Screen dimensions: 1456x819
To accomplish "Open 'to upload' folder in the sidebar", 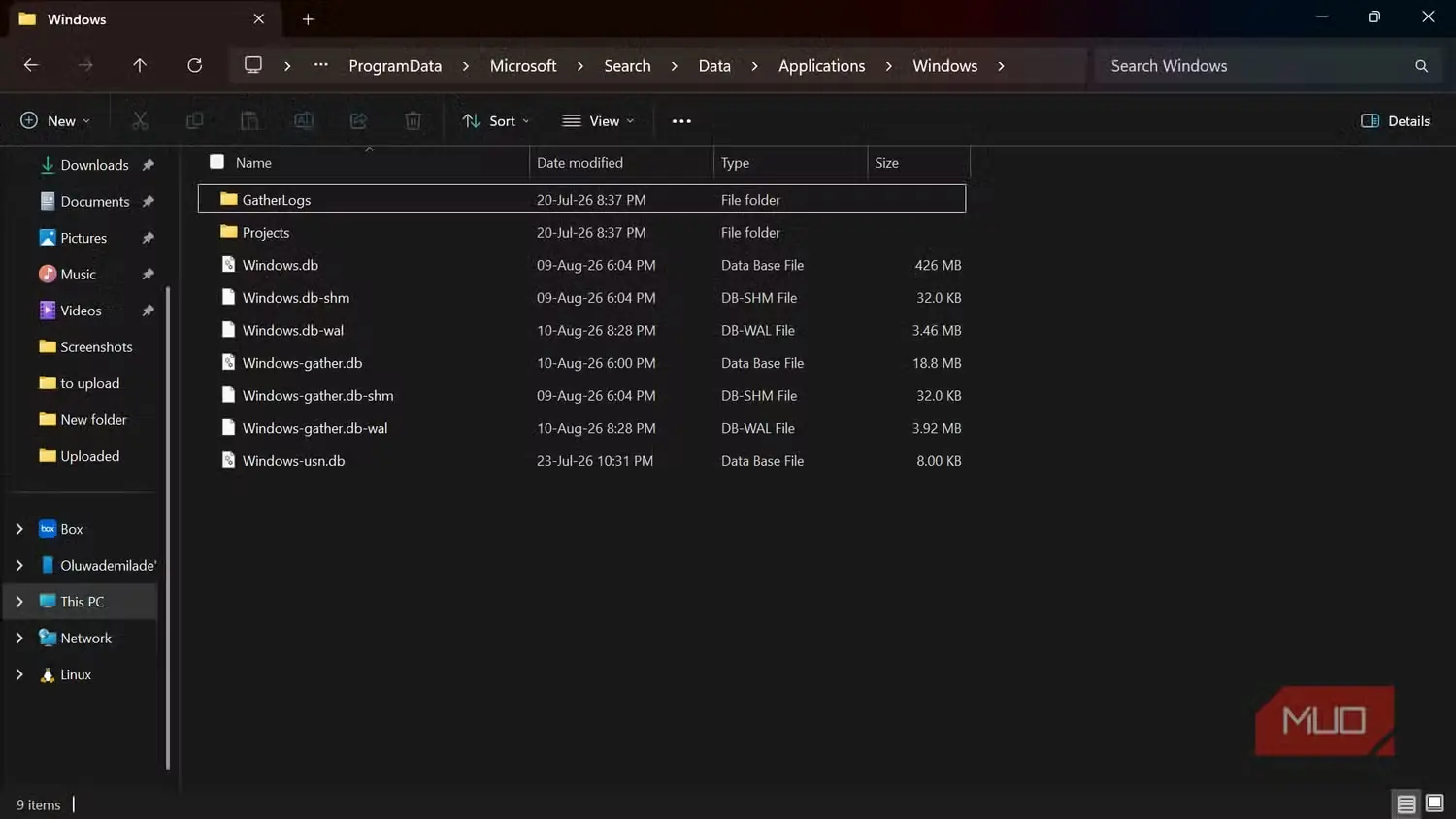I will (x=89, y=383).
